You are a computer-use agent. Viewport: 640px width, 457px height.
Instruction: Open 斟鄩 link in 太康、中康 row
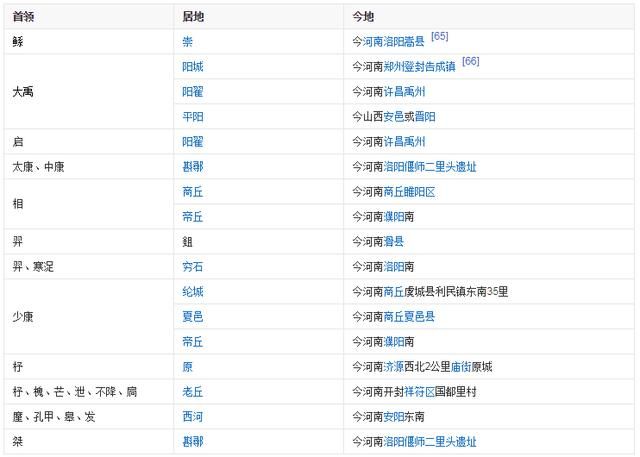point(193,166)
